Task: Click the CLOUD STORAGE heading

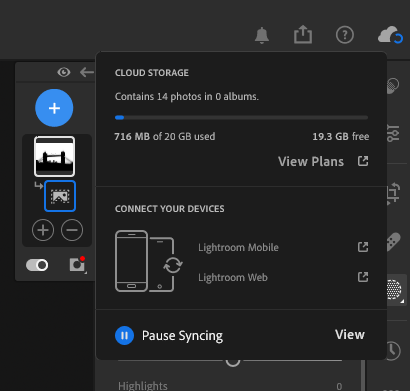Action: coord(152,73)
